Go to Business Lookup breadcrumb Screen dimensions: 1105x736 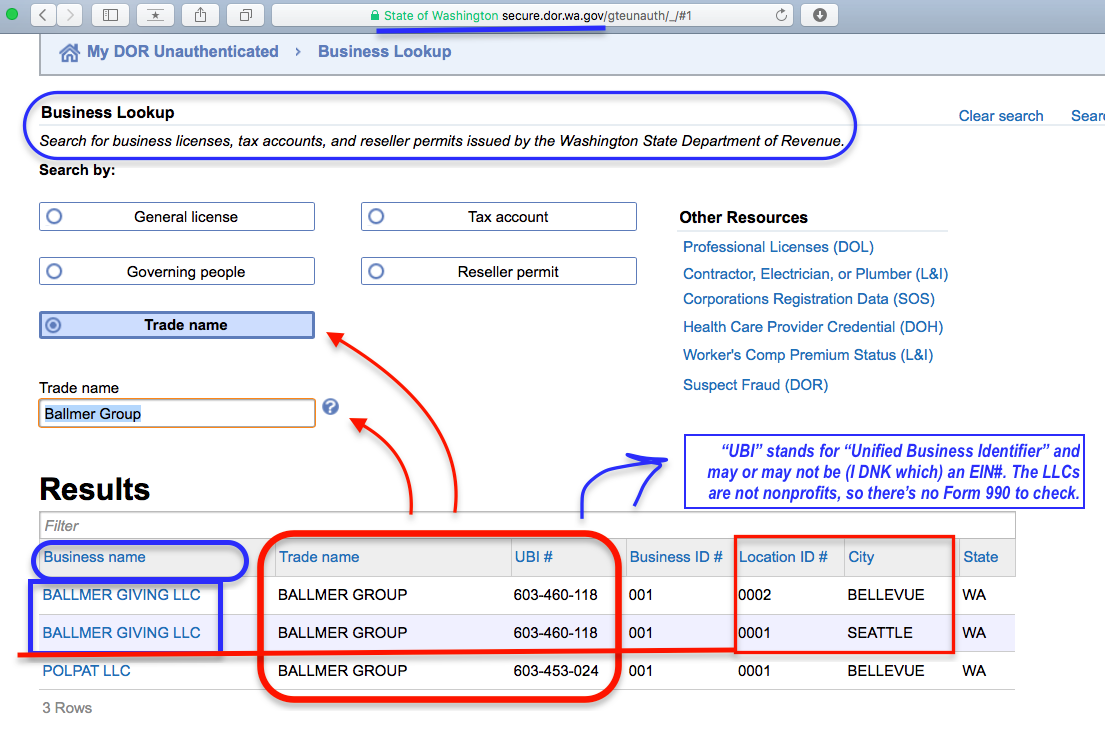coord(384,52)
